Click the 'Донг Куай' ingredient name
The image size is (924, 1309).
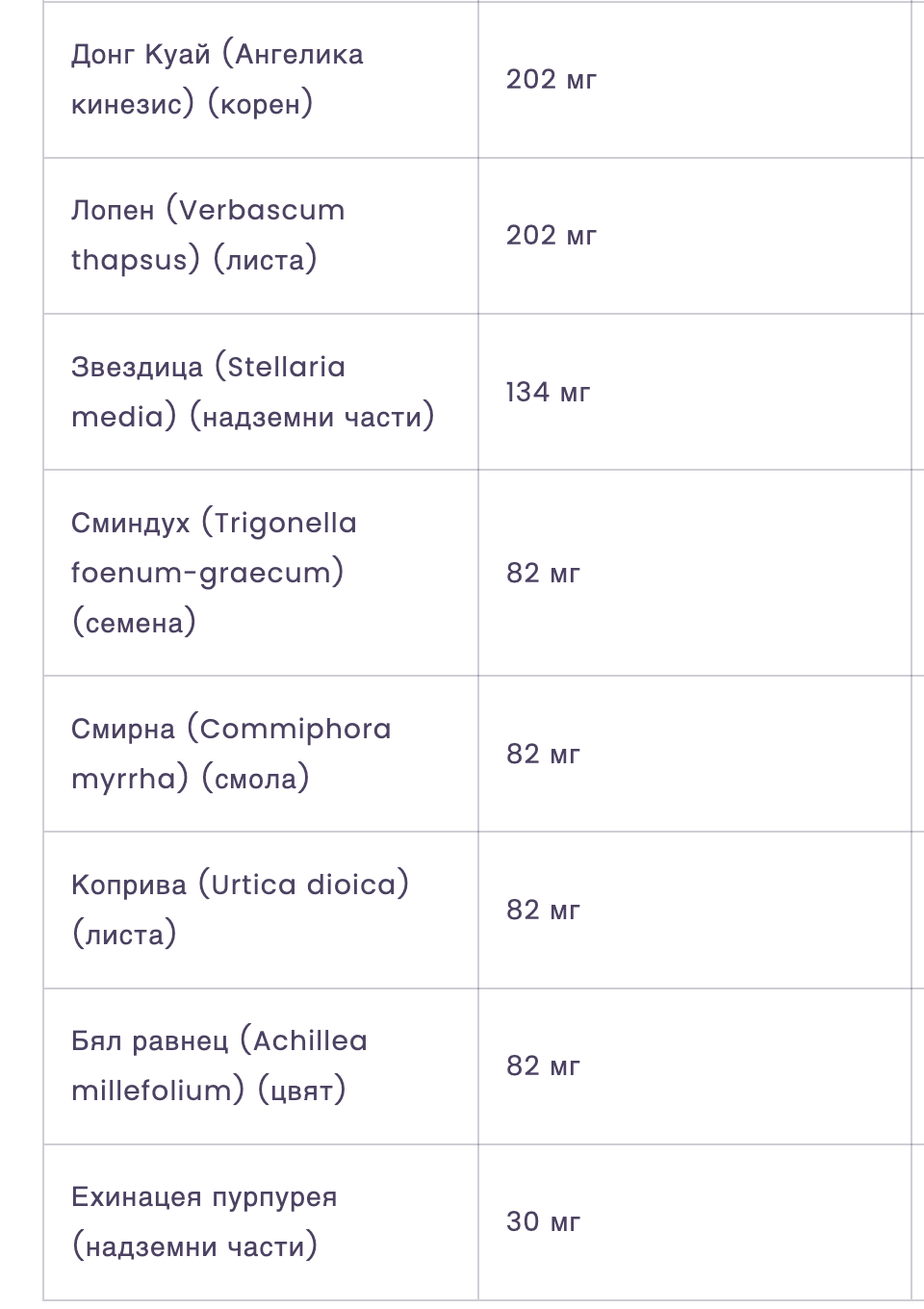coord(141,55)
